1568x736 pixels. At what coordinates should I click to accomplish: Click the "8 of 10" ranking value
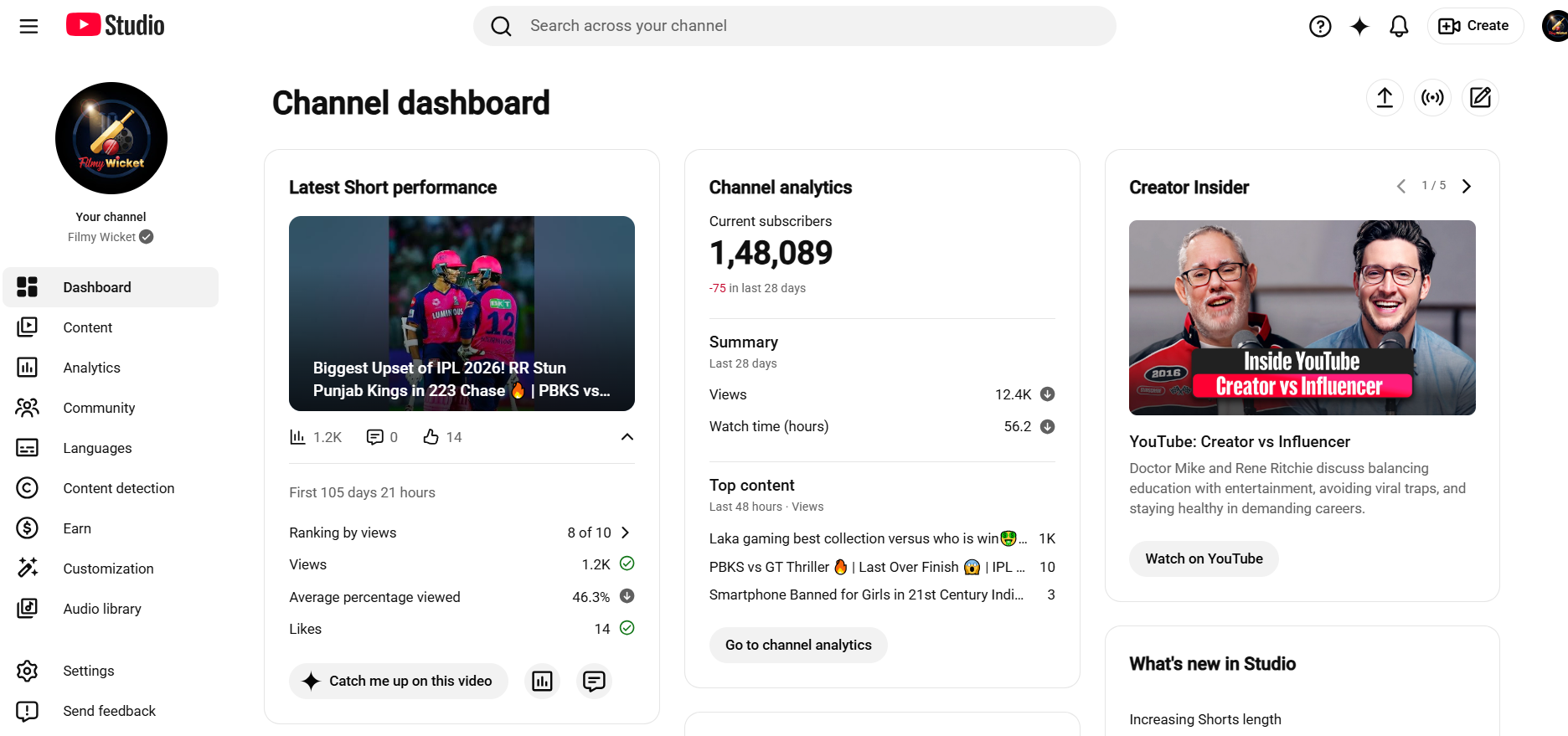[589, 533]
